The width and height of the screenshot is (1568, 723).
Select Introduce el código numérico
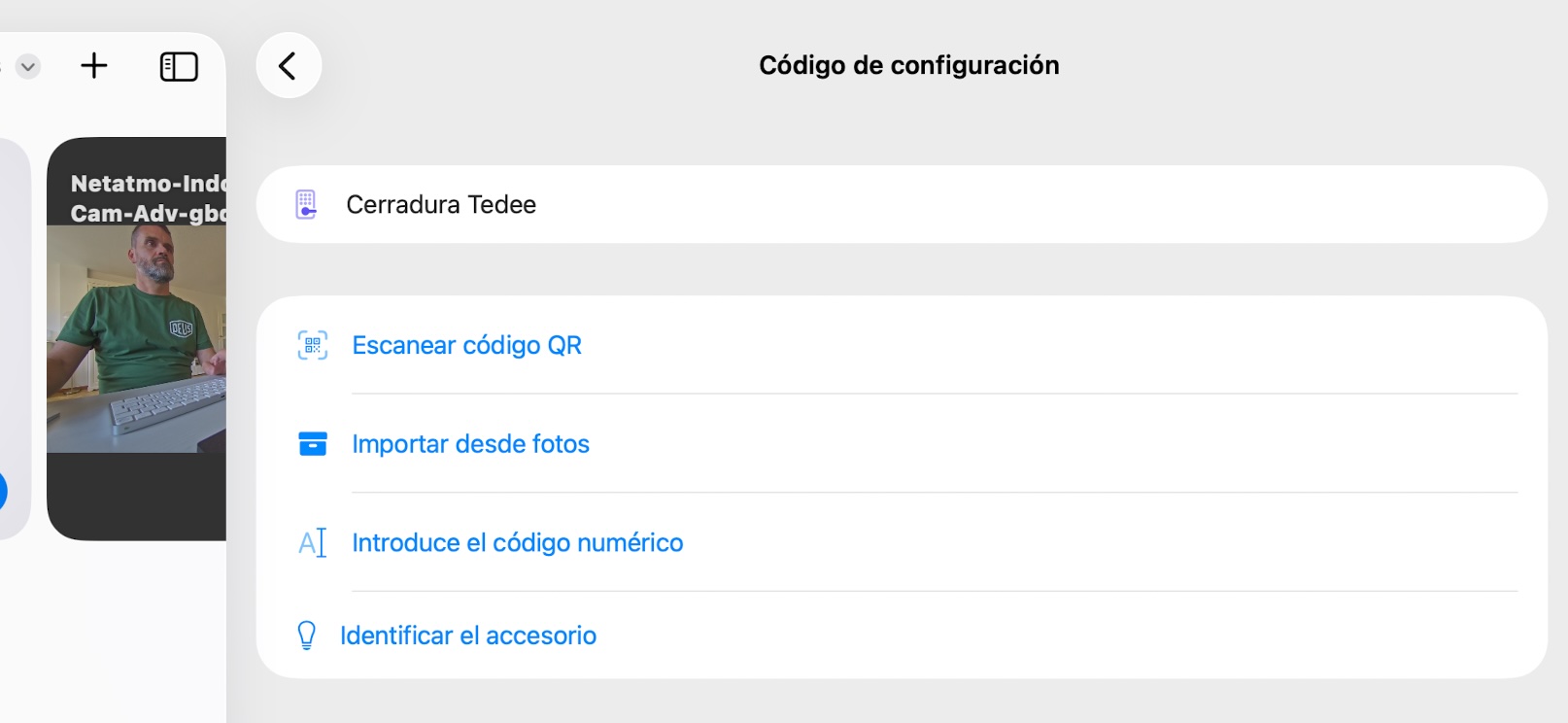[x=517, y=542]
